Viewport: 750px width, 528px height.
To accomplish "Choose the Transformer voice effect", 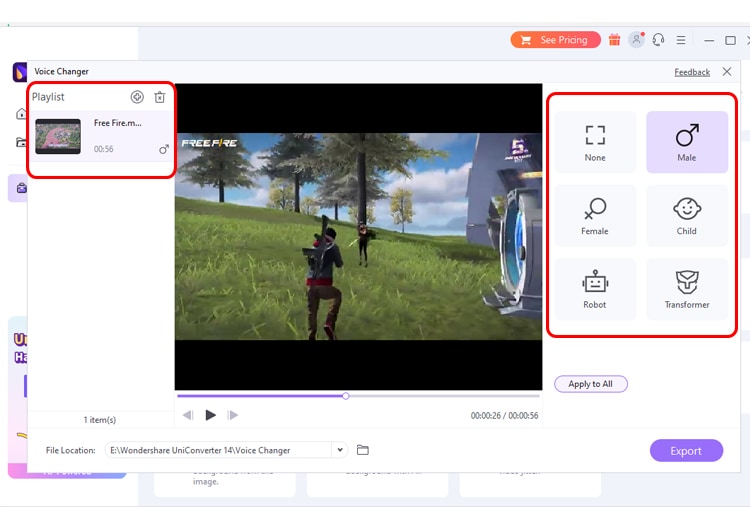I will (687, 289).
